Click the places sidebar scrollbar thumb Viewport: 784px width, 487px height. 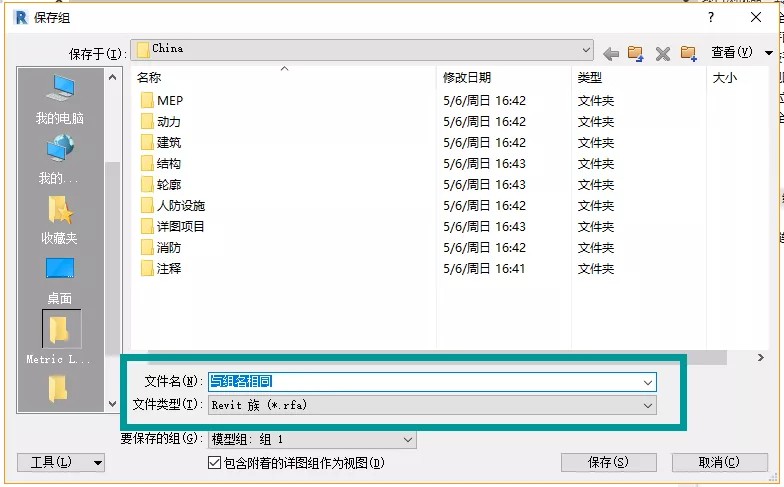click(112, 257)
